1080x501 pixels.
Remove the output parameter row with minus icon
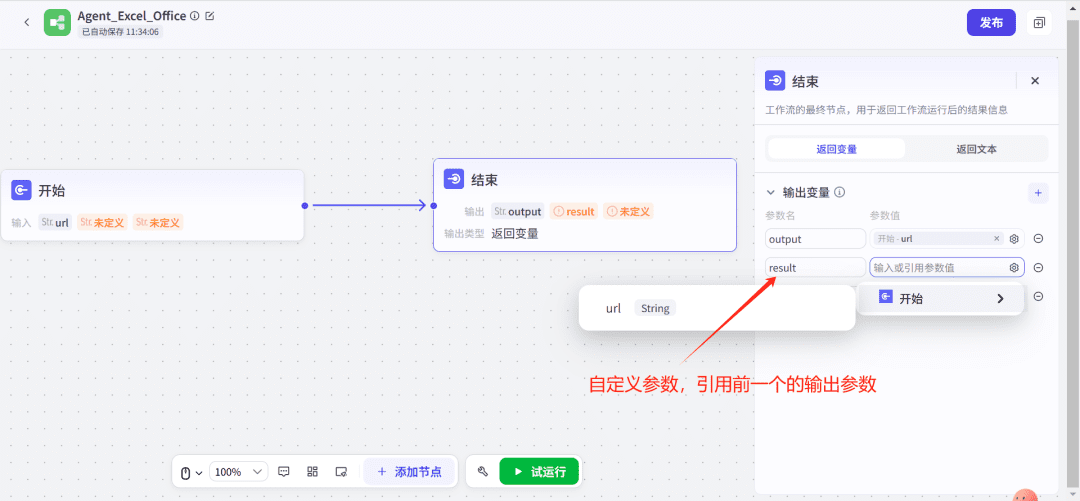click(1038, 239)
